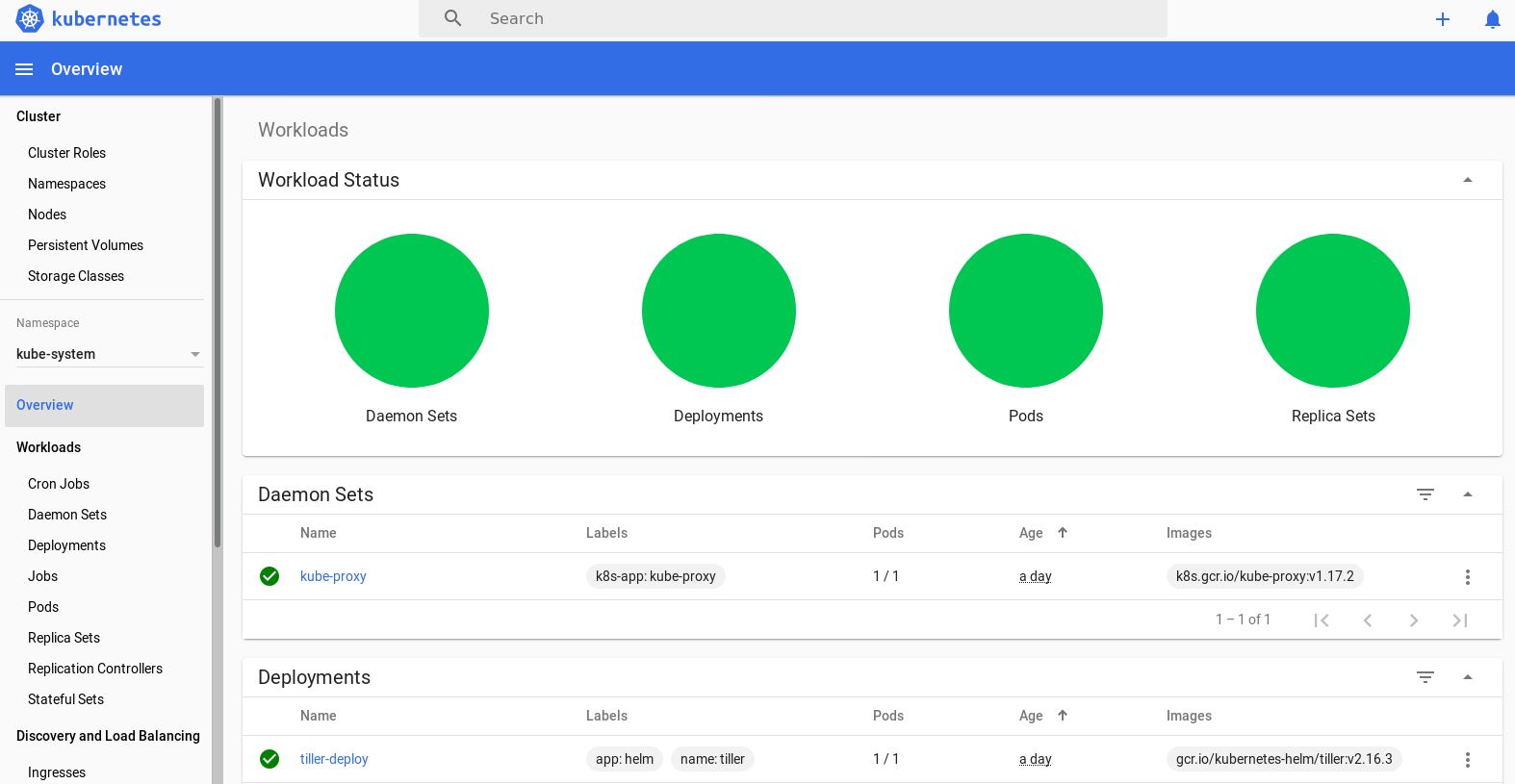The height and width of the screenshot is (784, 1515).
Task: Open the hamburger navigation menu
Action: (24, 69)
